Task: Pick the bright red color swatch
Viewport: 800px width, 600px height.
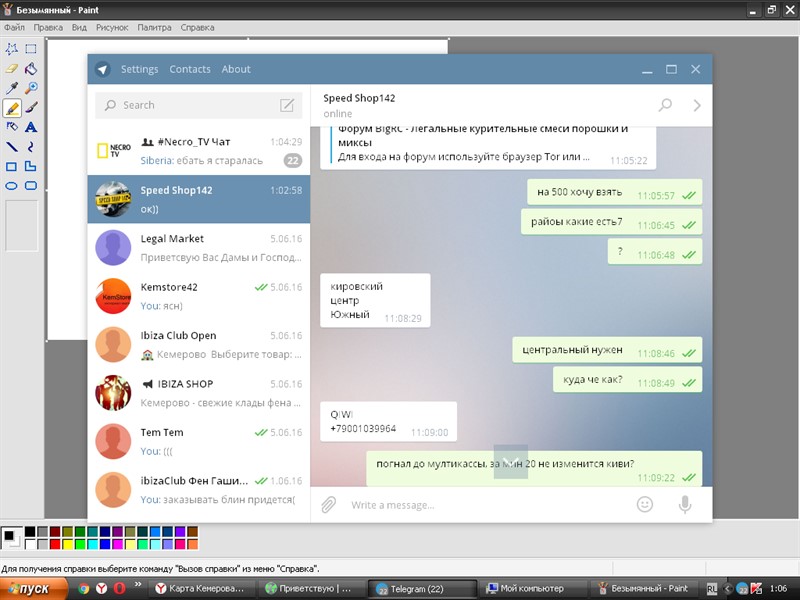Action: (x=55, y=544)
